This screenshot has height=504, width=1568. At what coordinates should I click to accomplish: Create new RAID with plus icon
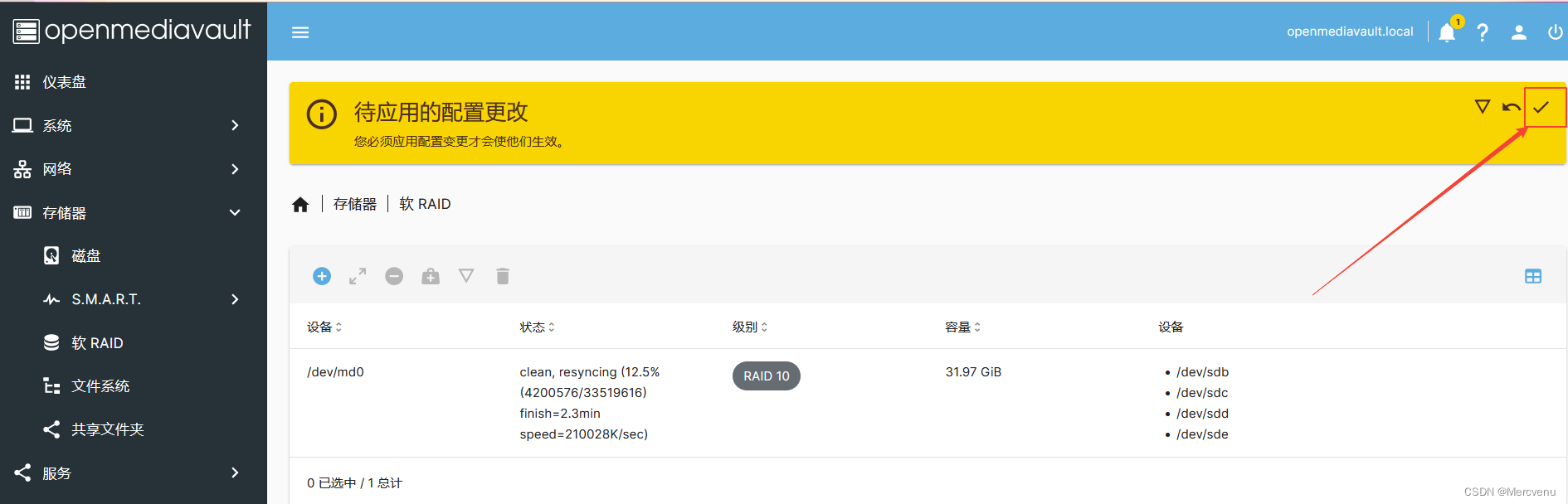point(322,276)
